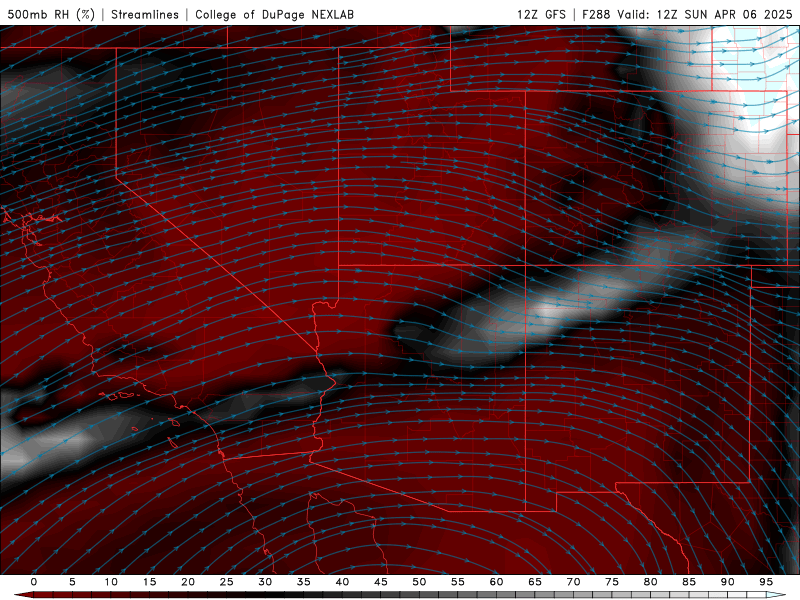
Task: Click the 30 label on the colorbar
Action: [265, 582]
